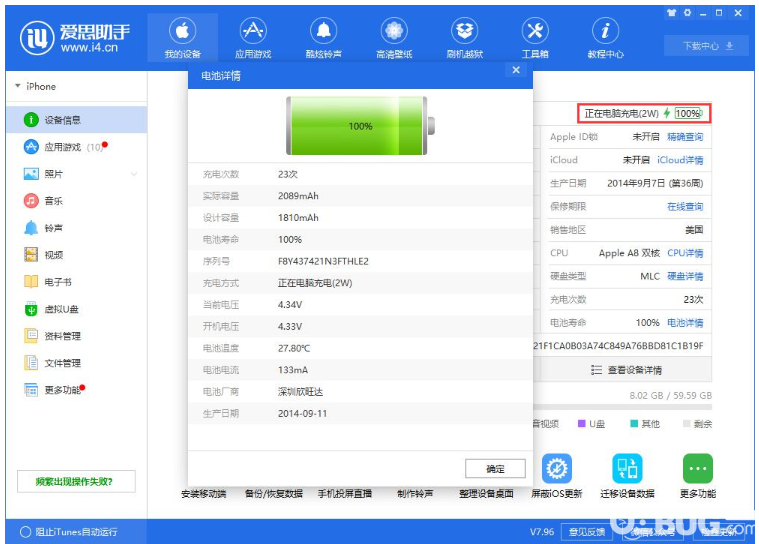Viewport: 759px width, 544px height.
Task: Select 视频 in the sidebar
Action: (76, 255)
